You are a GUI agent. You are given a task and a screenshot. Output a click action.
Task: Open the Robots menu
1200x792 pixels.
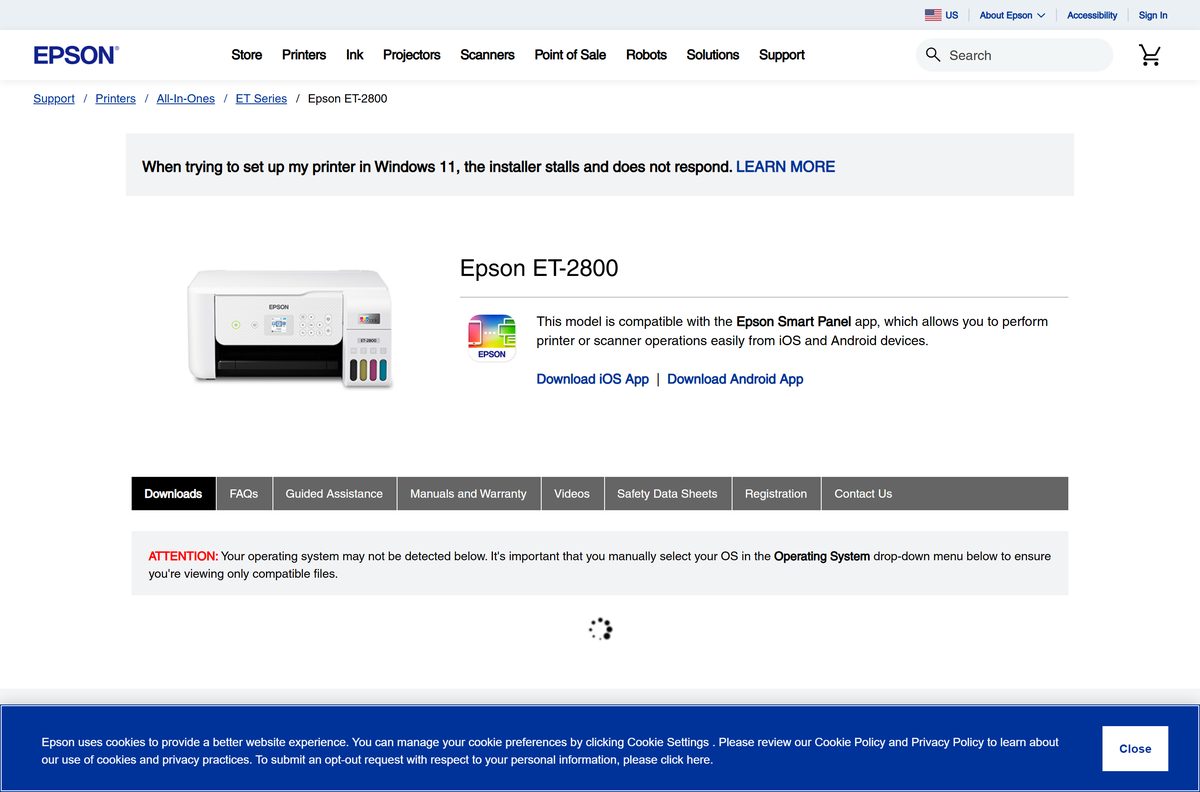click(646, 55)
